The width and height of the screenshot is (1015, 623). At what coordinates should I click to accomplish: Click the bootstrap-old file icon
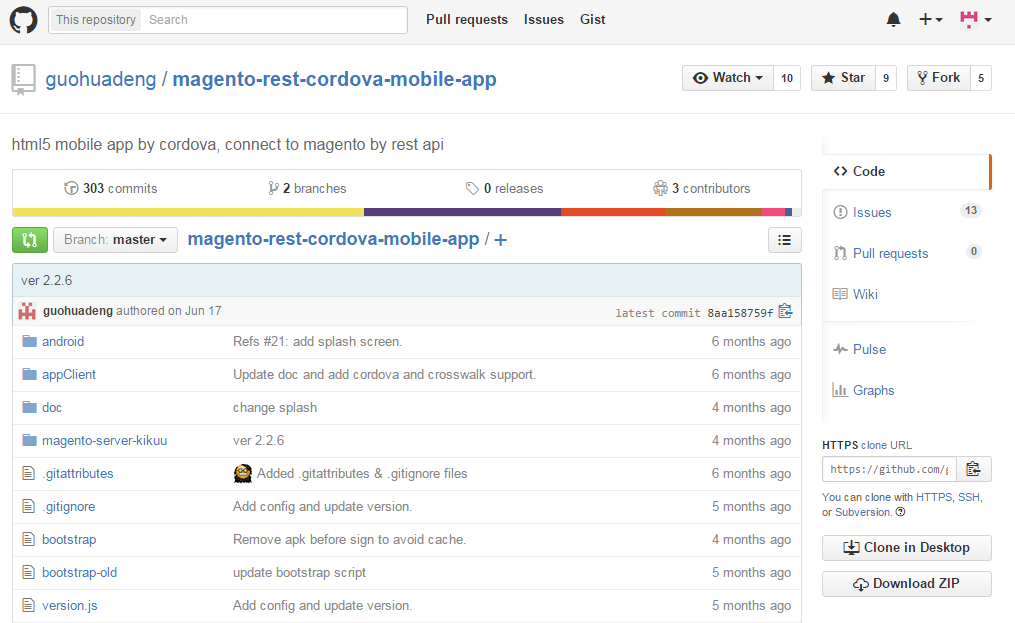(28, 572)
